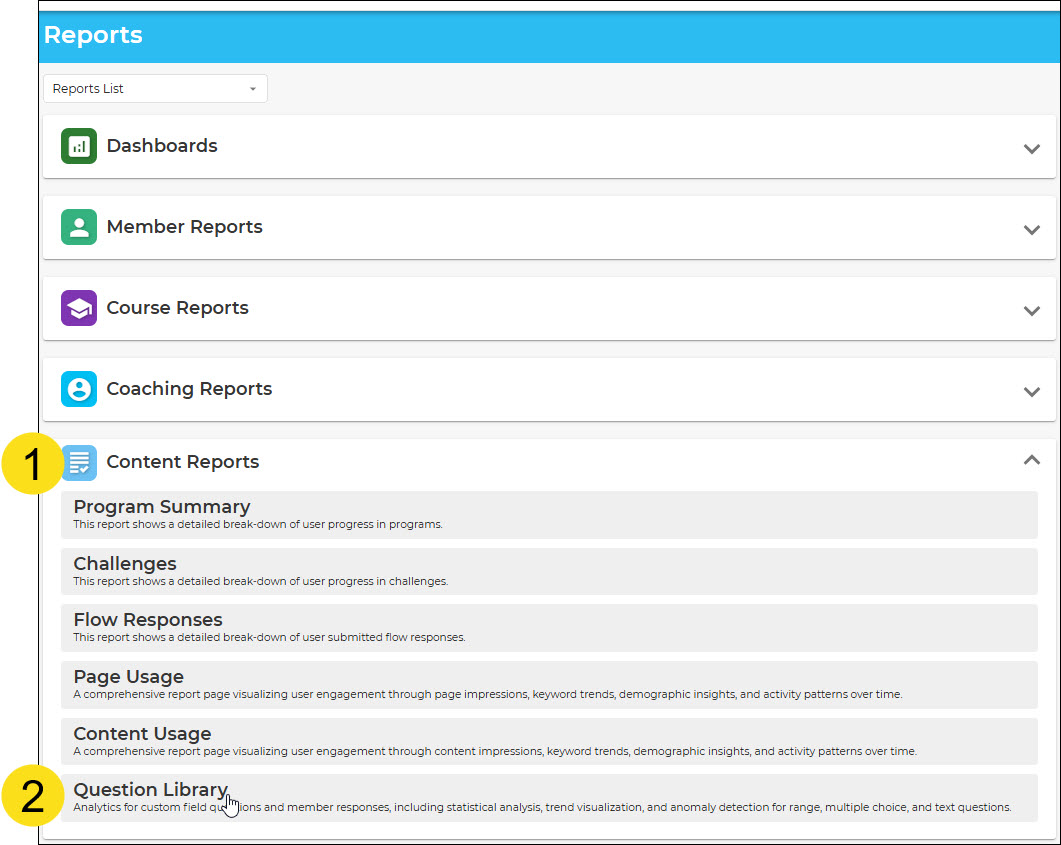This screenshot has width=1061, height=845.
Task: Click the Dashboards section title
Action: [162, 145]
